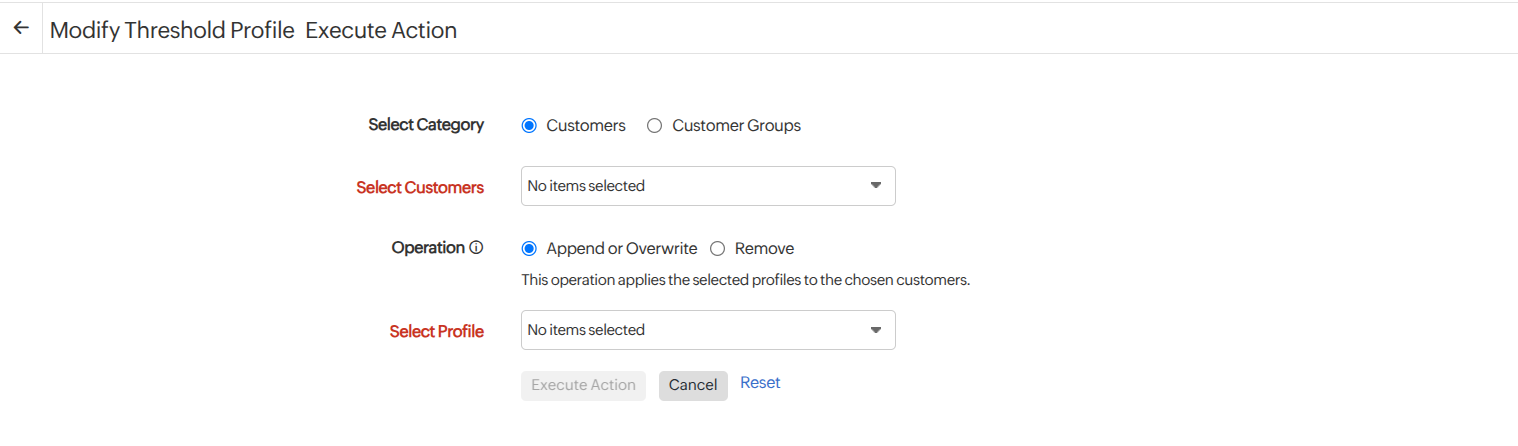Switch operation to Remove
The width and height of the screenshot is (1518, 446).
(717, 249)
